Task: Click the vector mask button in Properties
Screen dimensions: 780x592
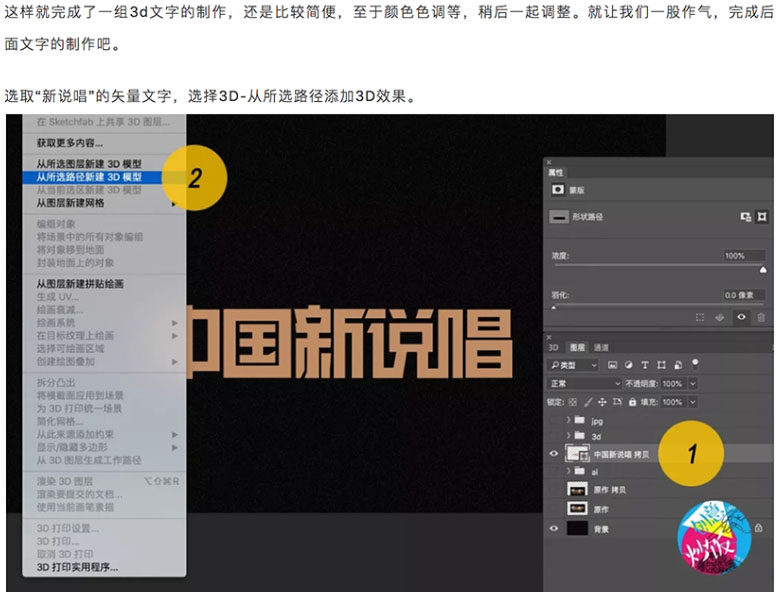Action: (762, 217)
